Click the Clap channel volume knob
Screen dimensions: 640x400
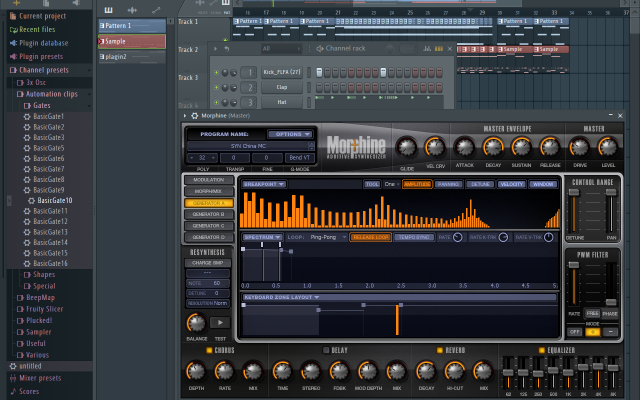[233, 87]
